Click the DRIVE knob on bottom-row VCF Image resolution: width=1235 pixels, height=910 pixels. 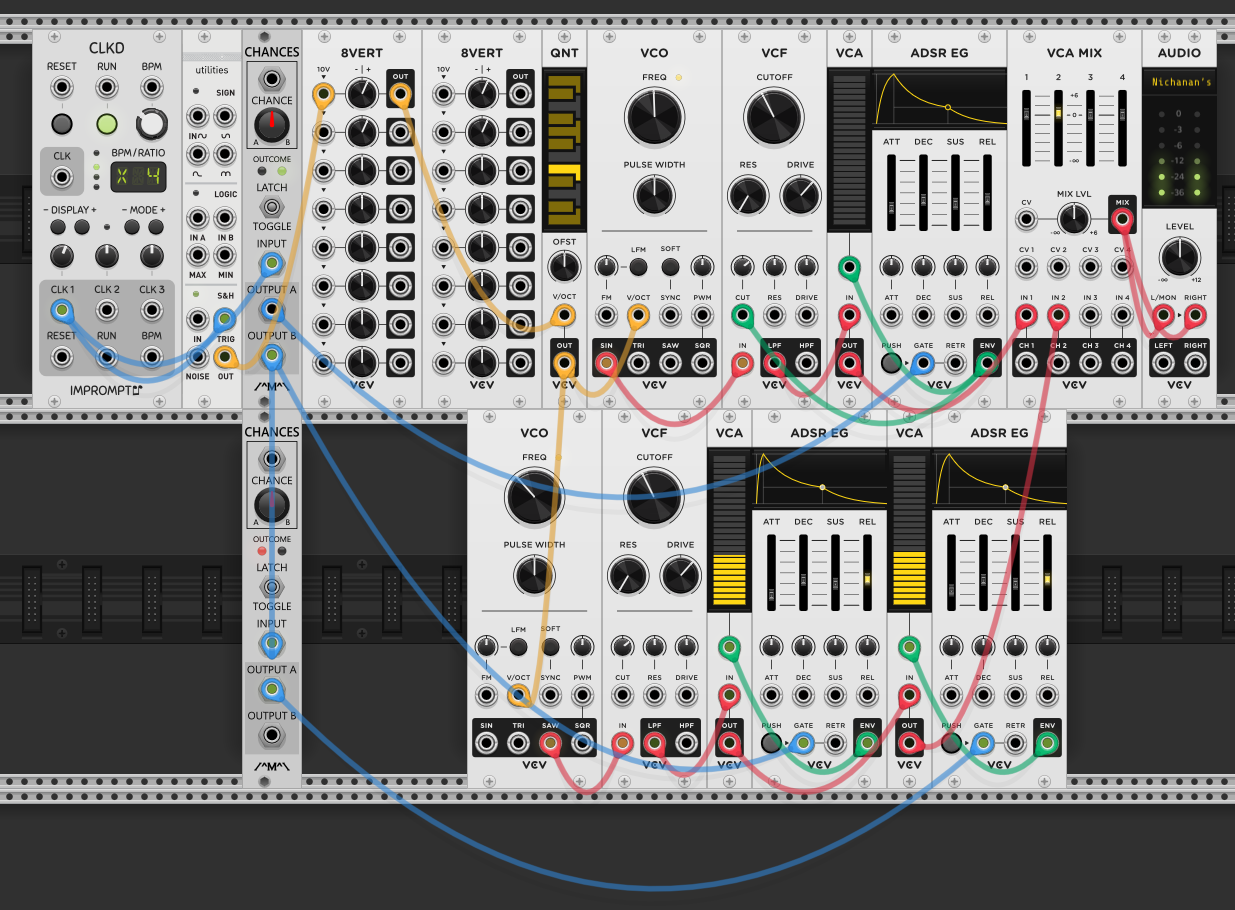click(680, 575)
